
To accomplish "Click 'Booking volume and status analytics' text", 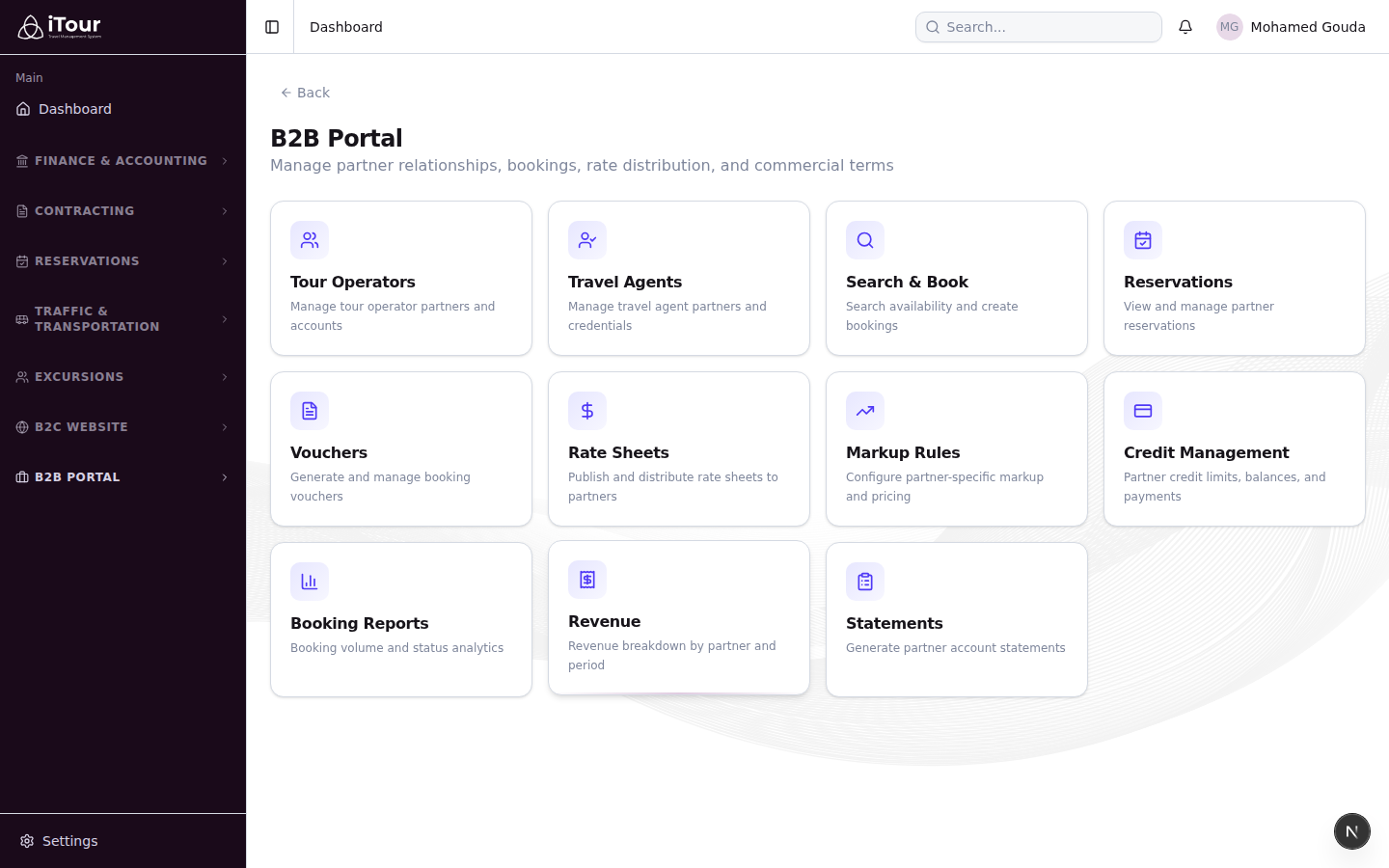I will (396, 648).
